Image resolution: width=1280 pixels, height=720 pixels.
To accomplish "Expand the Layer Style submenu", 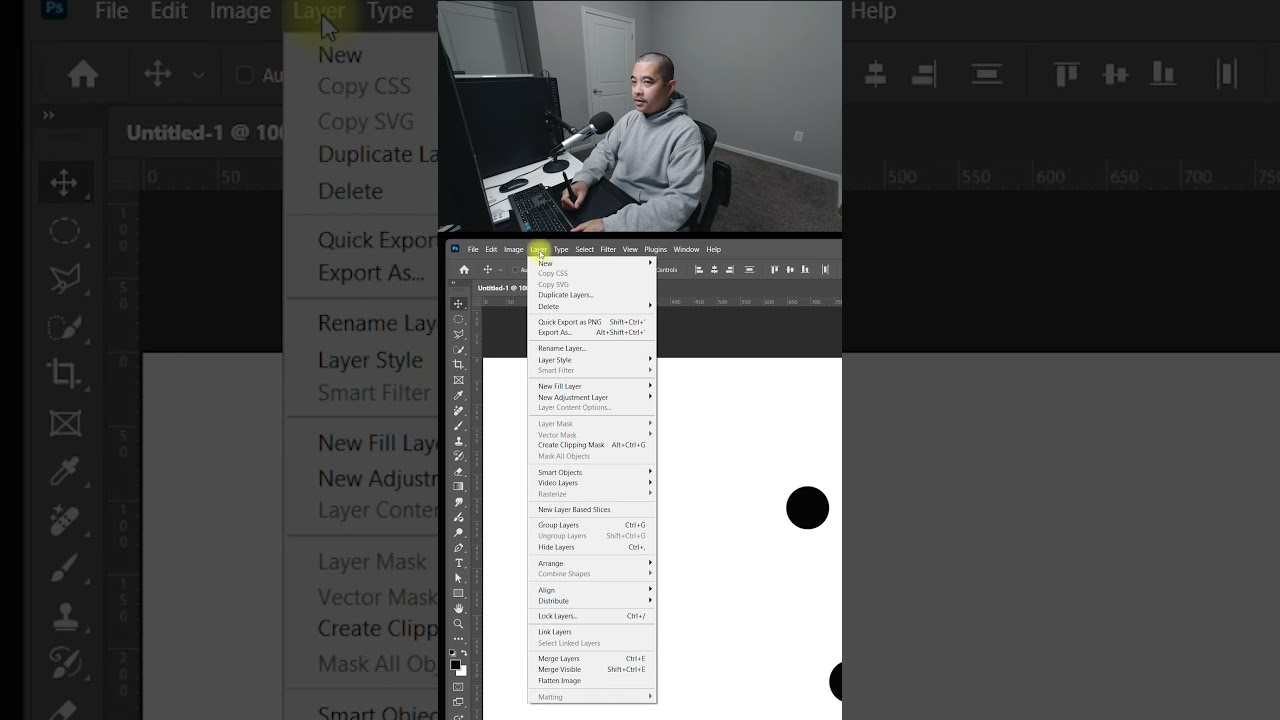I will click(650, 359).
